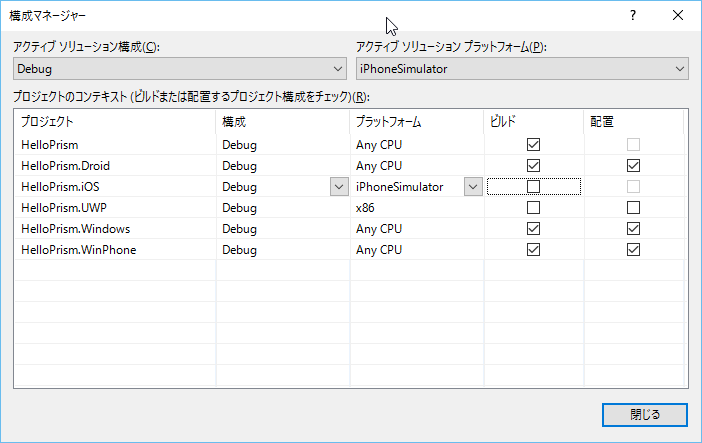Open the active solution platform iPhoneSimulator dropdown
This screenshot has width=702, height=443.
[x=522, y=69]
